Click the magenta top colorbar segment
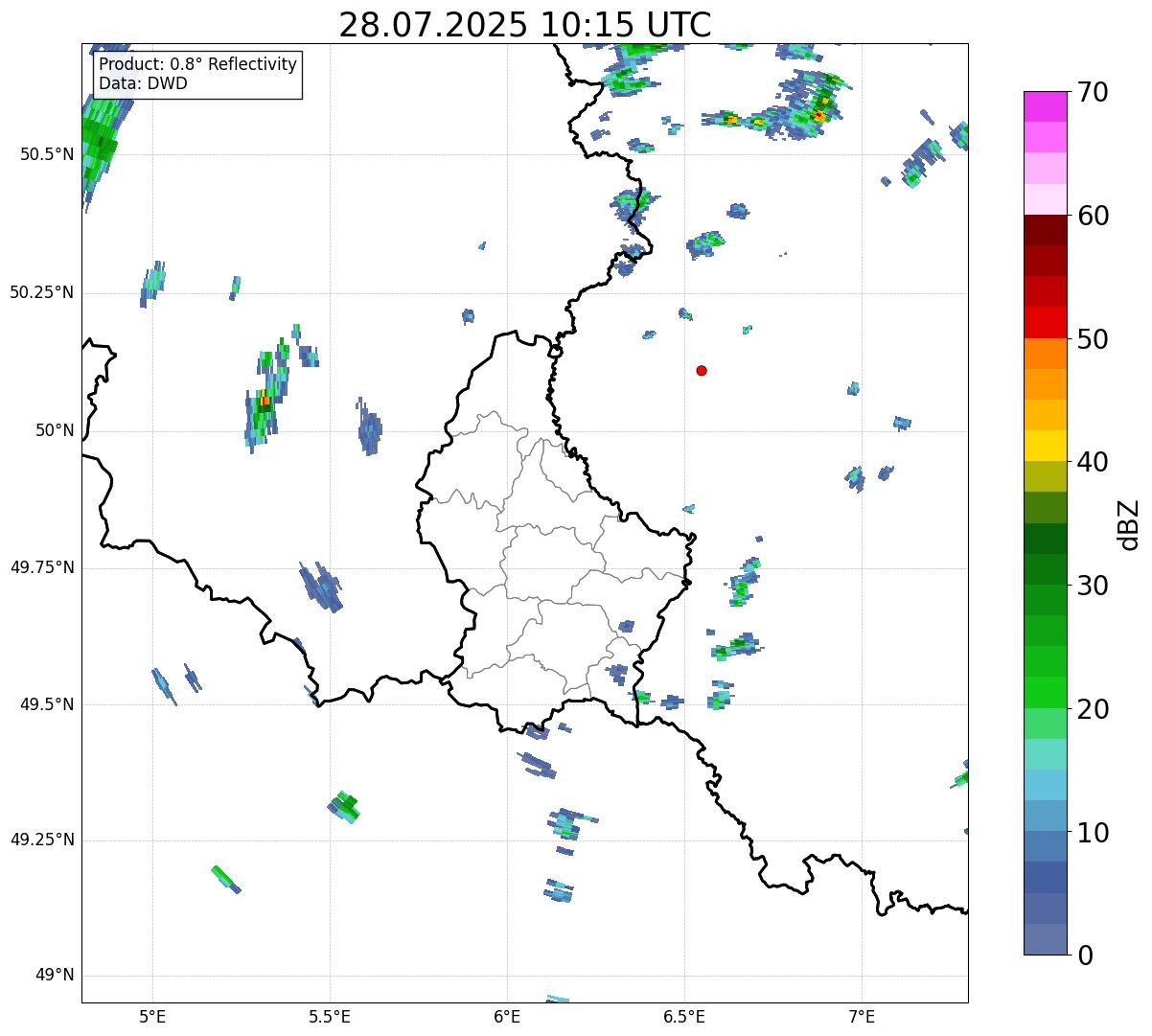Screen dimensions: 1152x1036 (1045, 106)
